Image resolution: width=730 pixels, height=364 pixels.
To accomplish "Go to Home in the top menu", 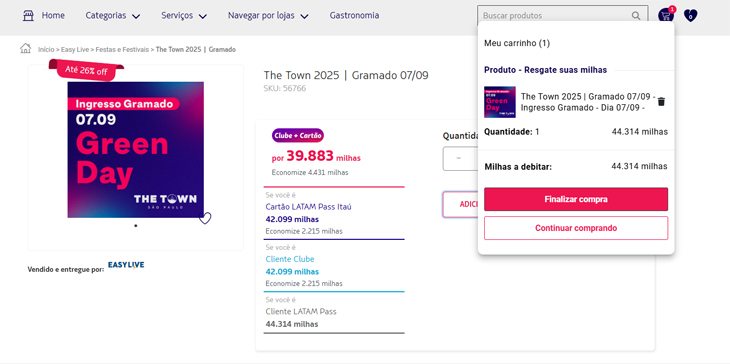I will (x=53, y=15).
